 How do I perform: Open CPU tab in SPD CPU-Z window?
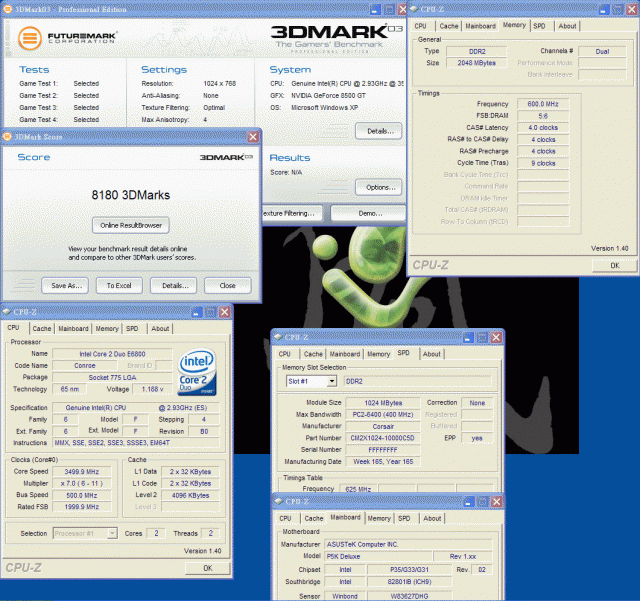[284, 354]
